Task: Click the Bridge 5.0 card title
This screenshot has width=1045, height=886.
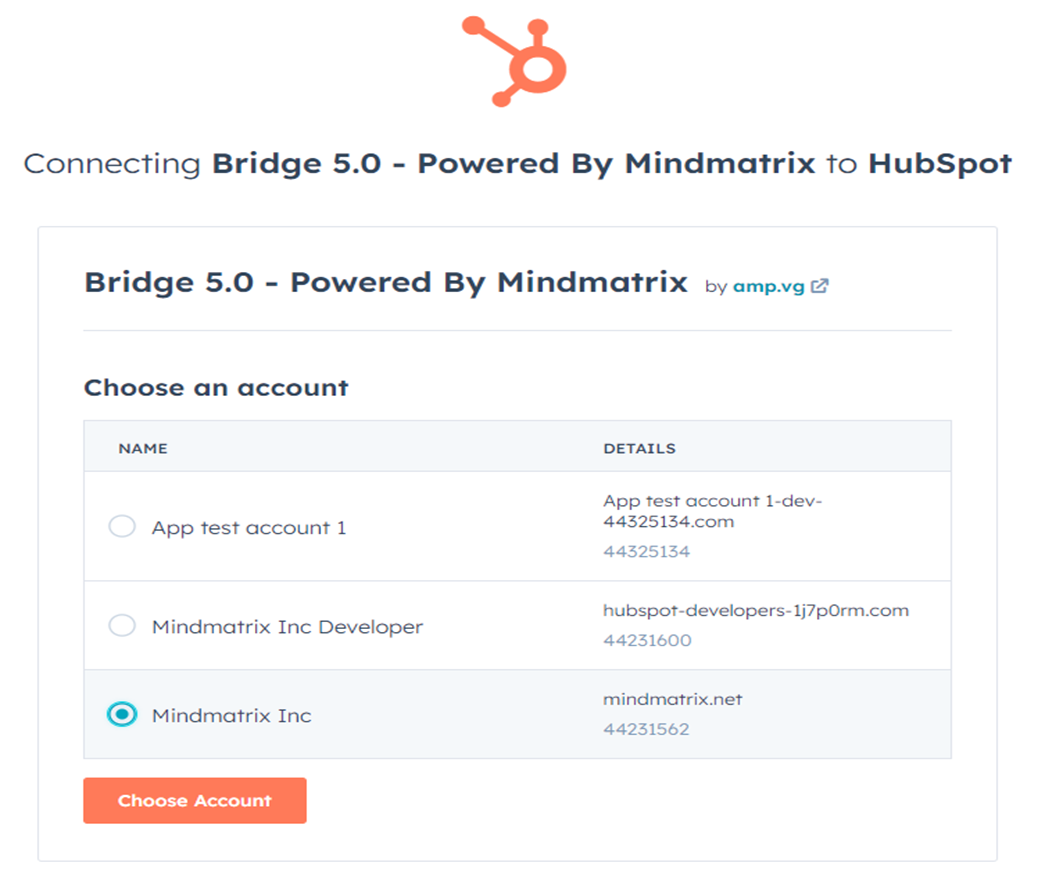Action: click(385, 283)
